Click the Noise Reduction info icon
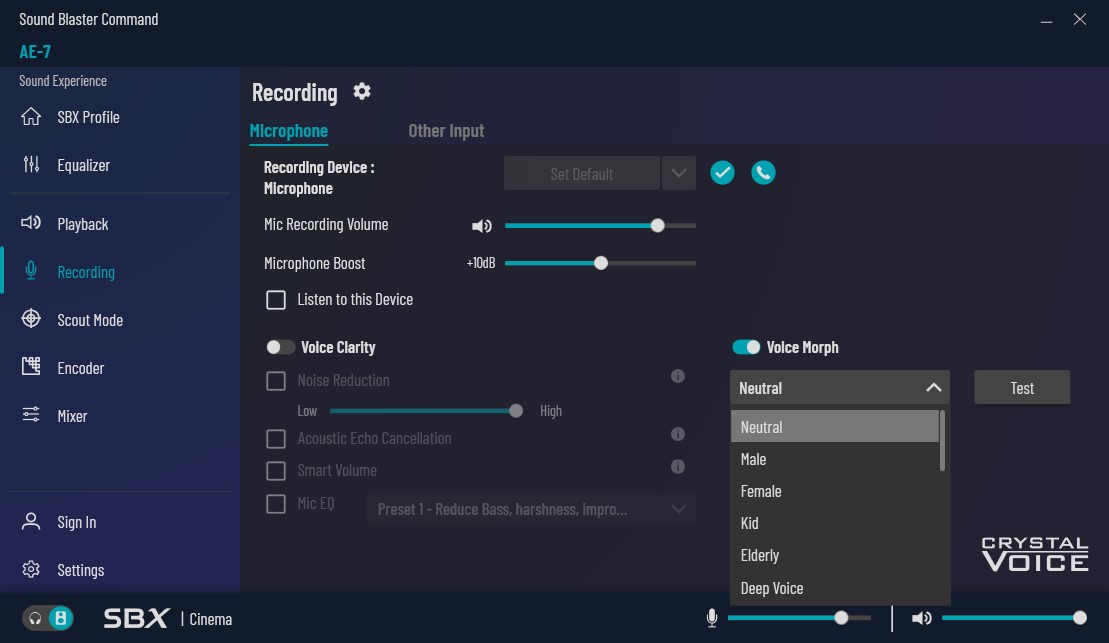1109x643 pixels. coord(678,376)
